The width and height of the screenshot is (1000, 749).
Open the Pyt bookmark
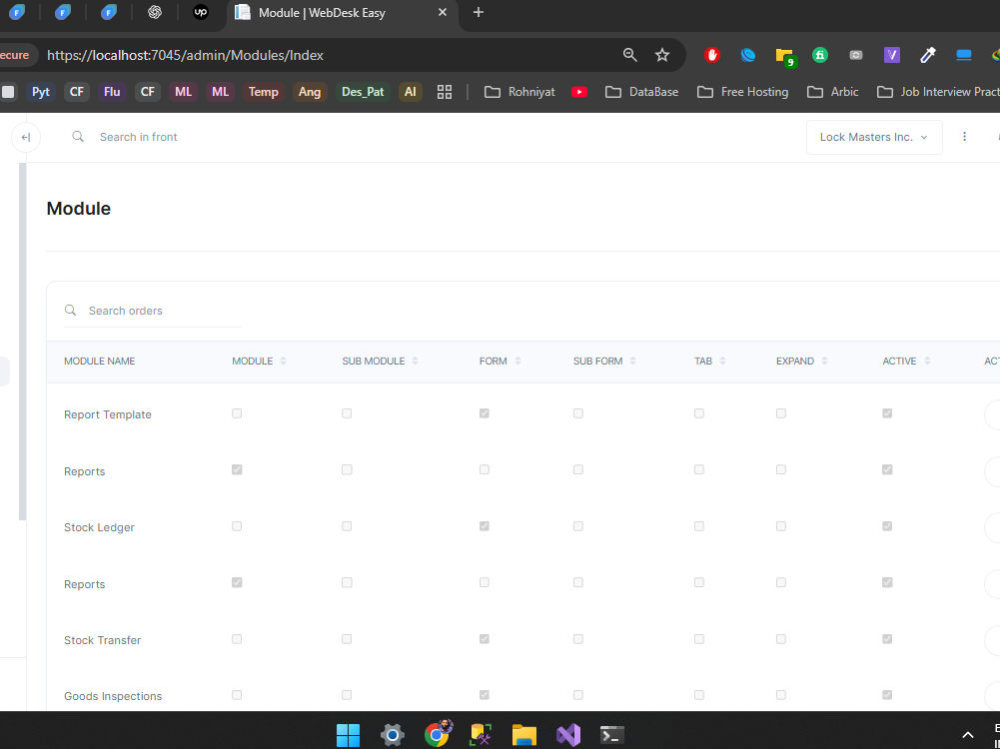[x=41, y=92]
